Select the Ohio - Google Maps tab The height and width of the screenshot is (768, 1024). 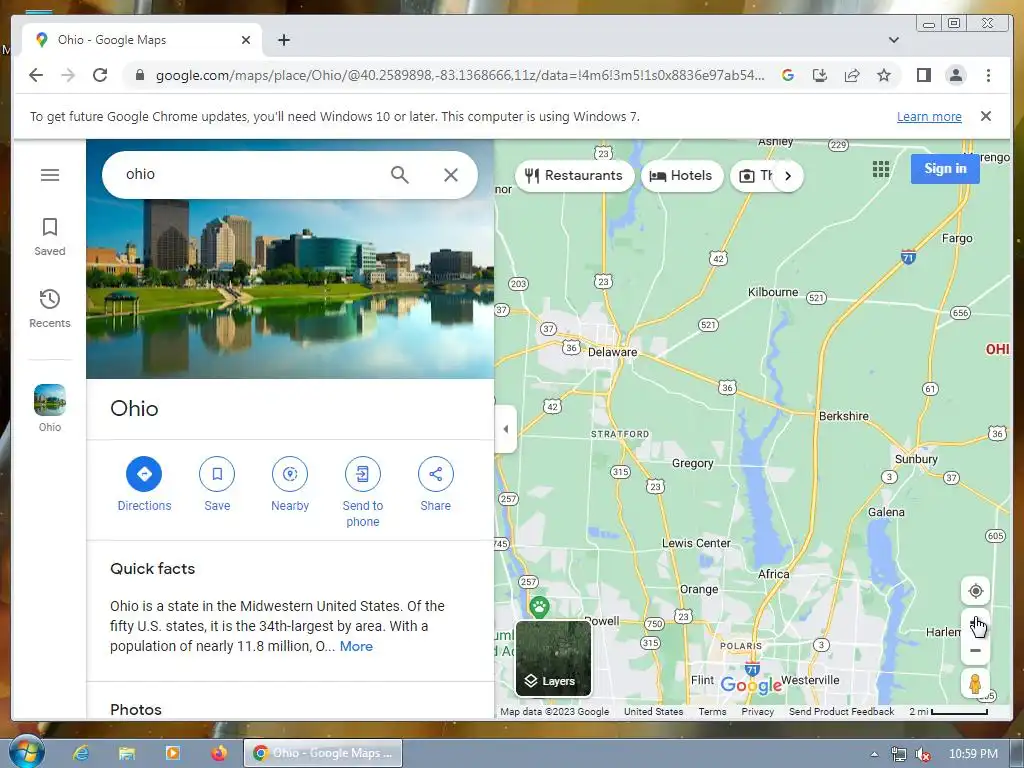point(142,40)
